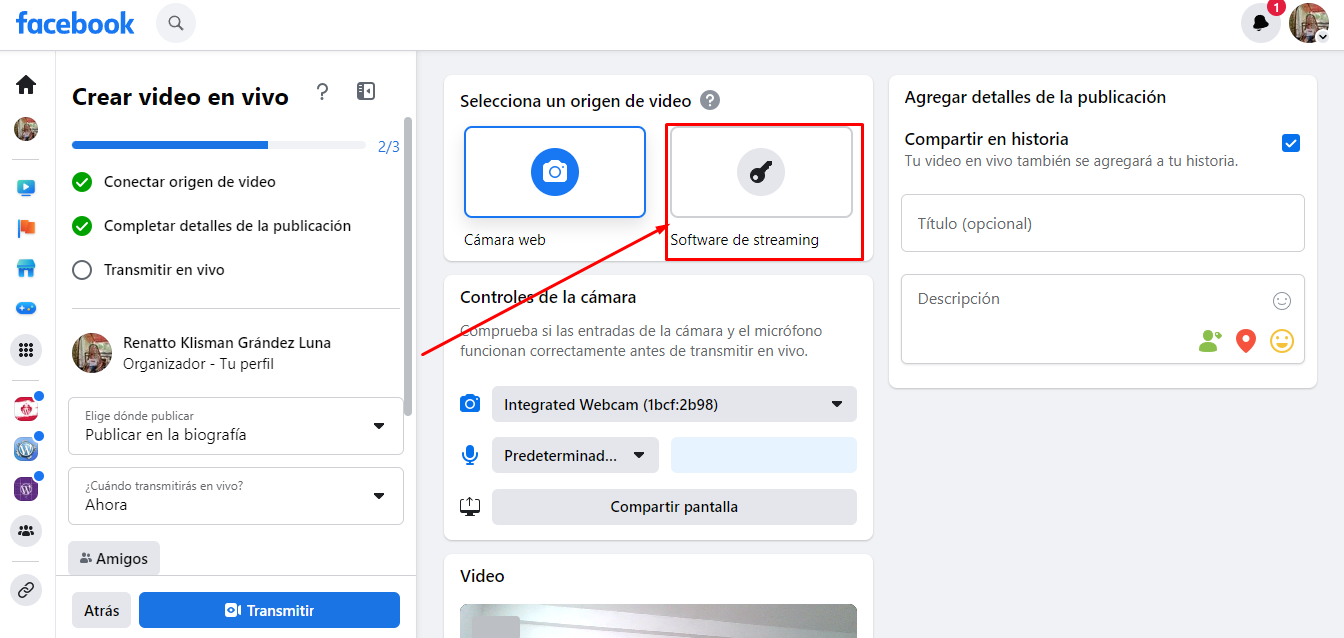
Task: Go to the Home icon in sidebar
Action: [26, 85]
